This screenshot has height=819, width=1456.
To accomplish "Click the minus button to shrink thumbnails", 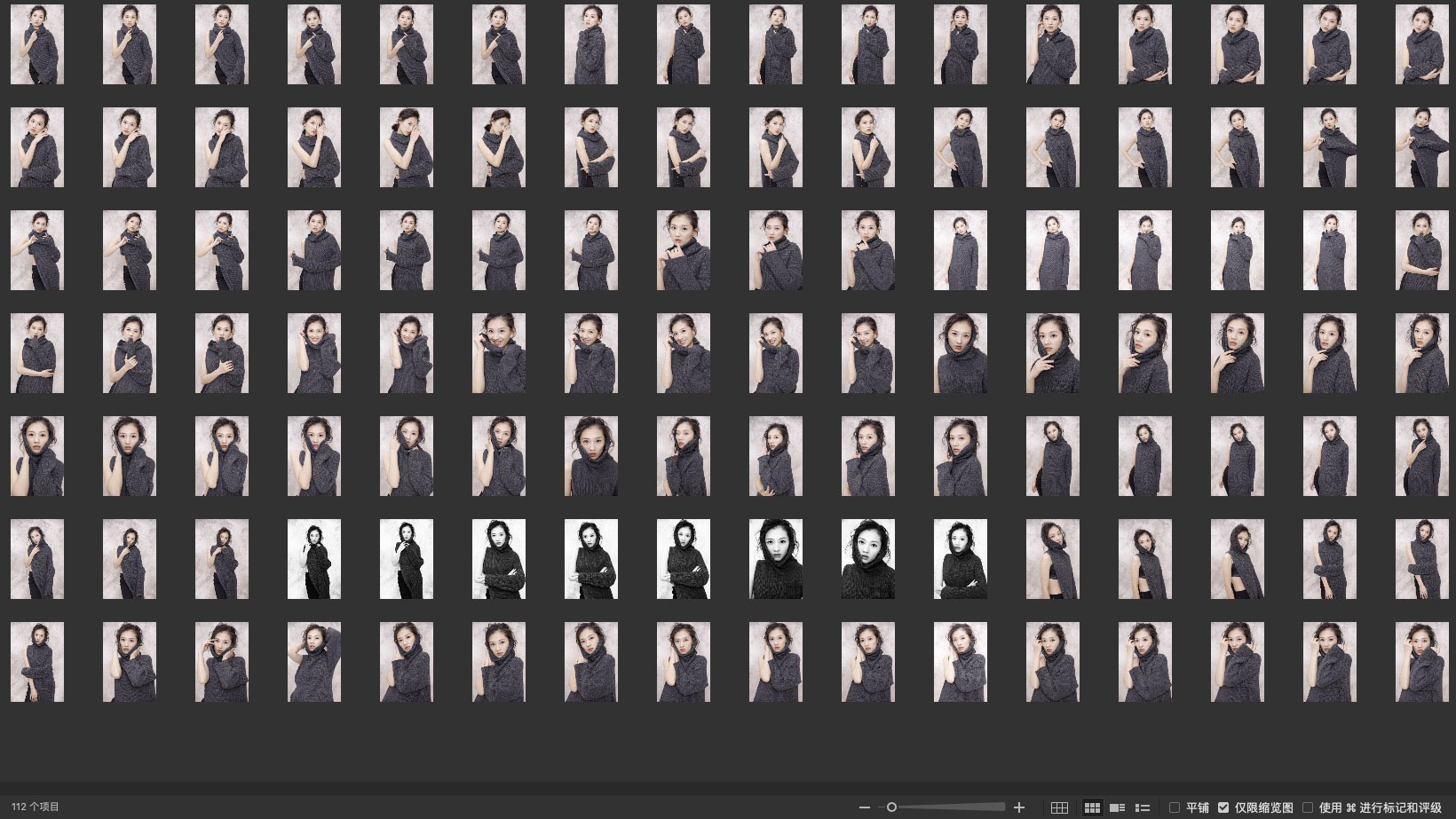I will coord(865,807).
